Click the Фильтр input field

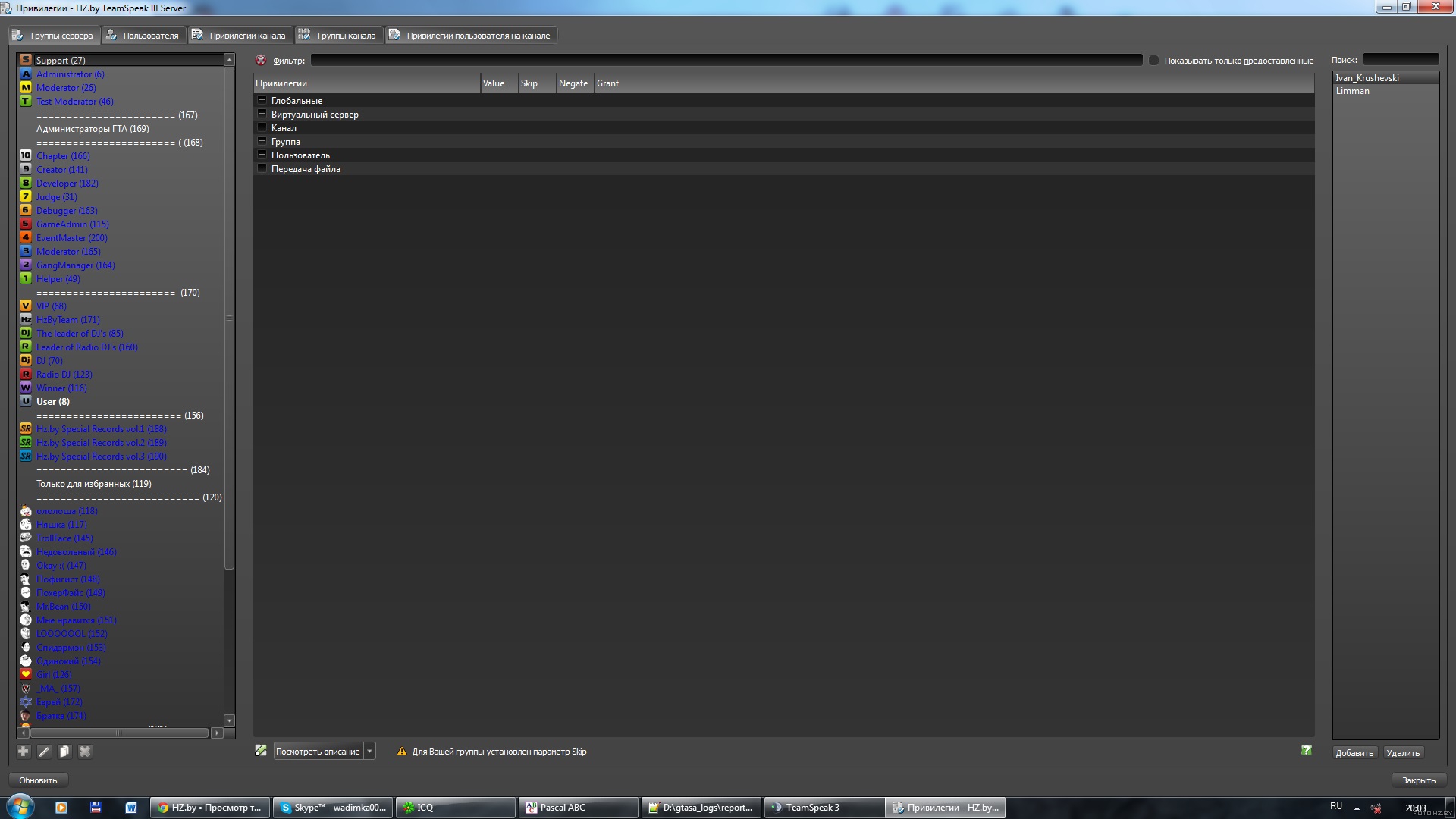(x=726, y=60)
